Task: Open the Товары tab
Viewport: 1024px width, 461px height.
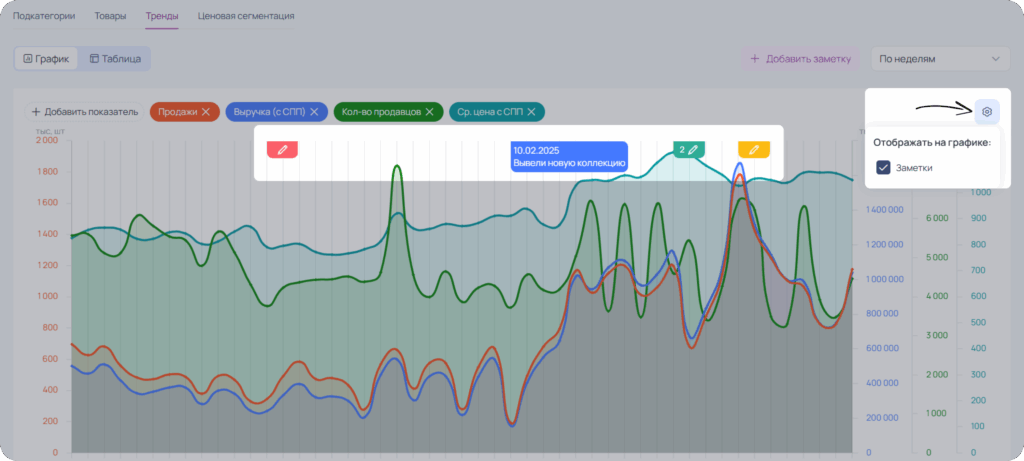Action: 110,16
